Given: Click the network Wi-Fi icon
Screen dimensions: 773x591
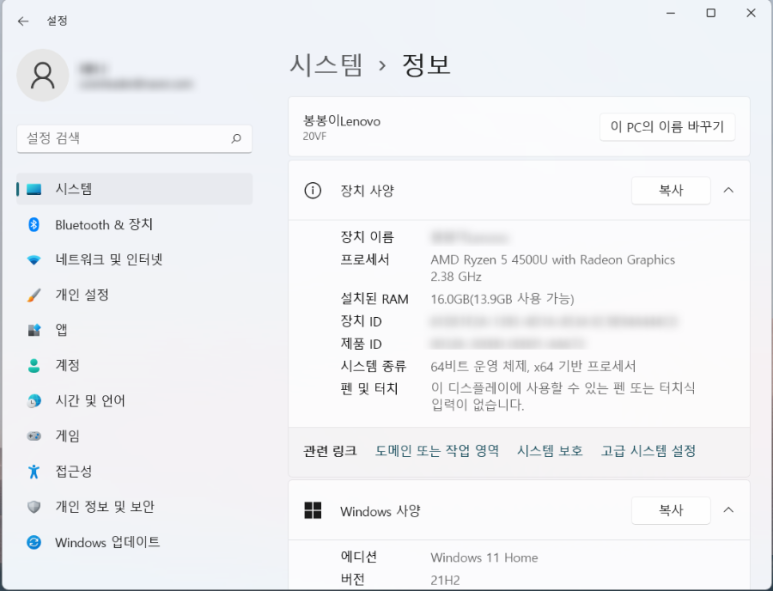Looking at the screenshot, I should (x=34, y=260).
